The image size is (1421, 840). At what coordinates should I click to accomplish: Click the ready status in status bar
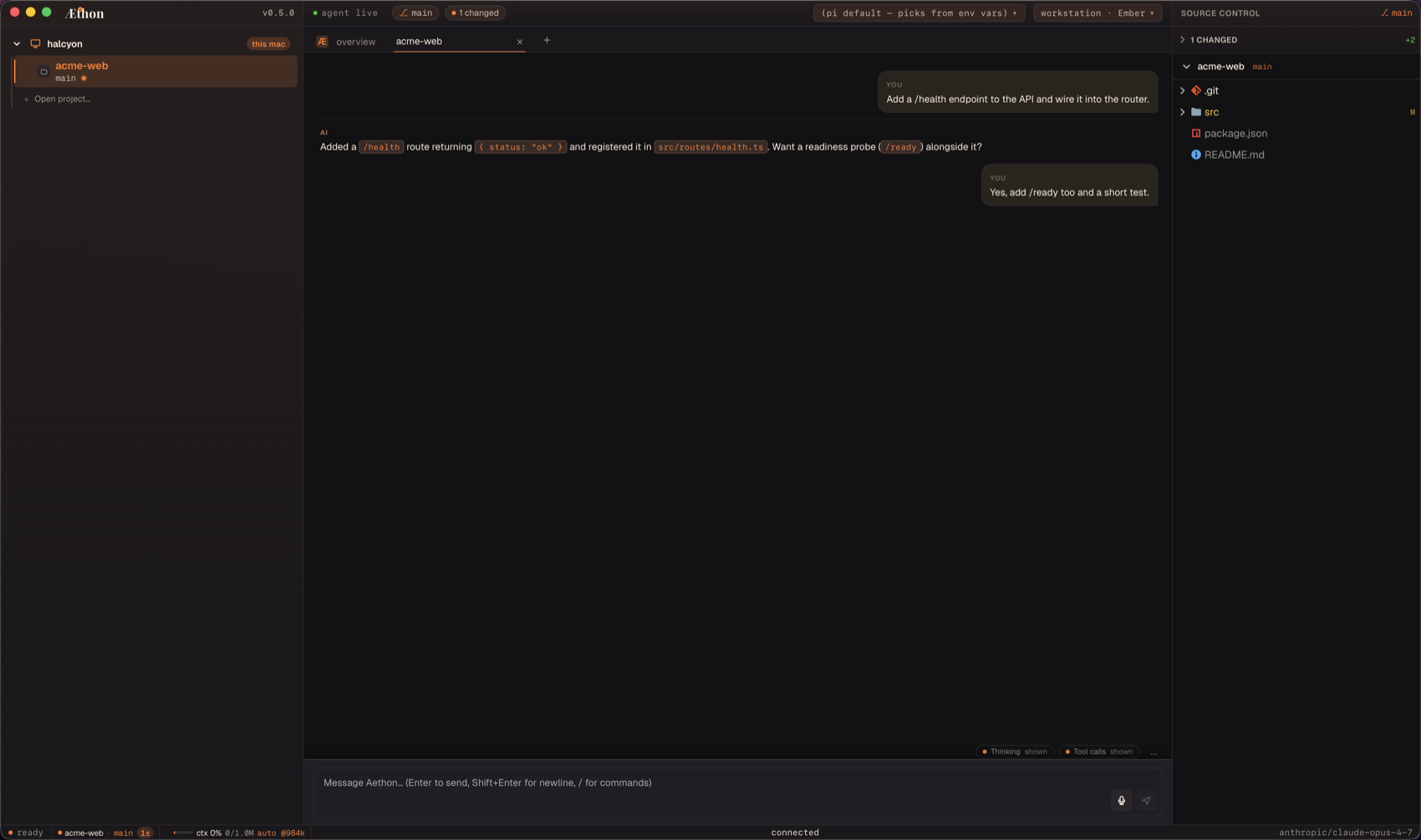click(25, 832)
